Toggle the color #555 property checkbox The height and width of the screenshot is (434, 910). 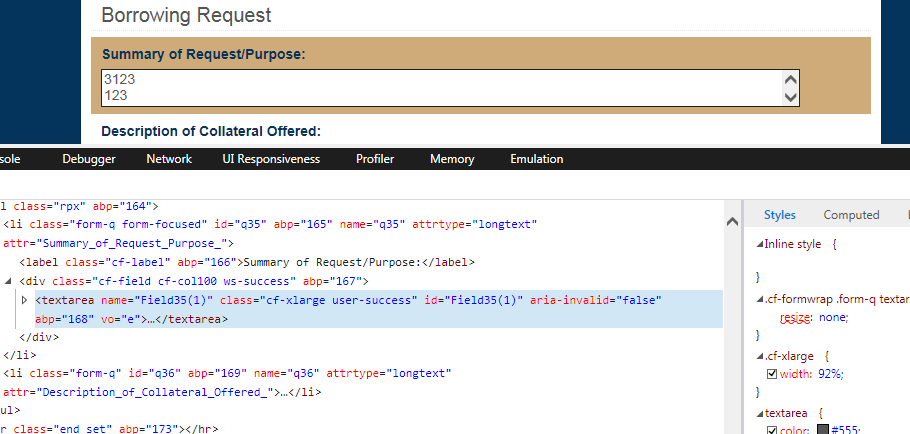771,430
